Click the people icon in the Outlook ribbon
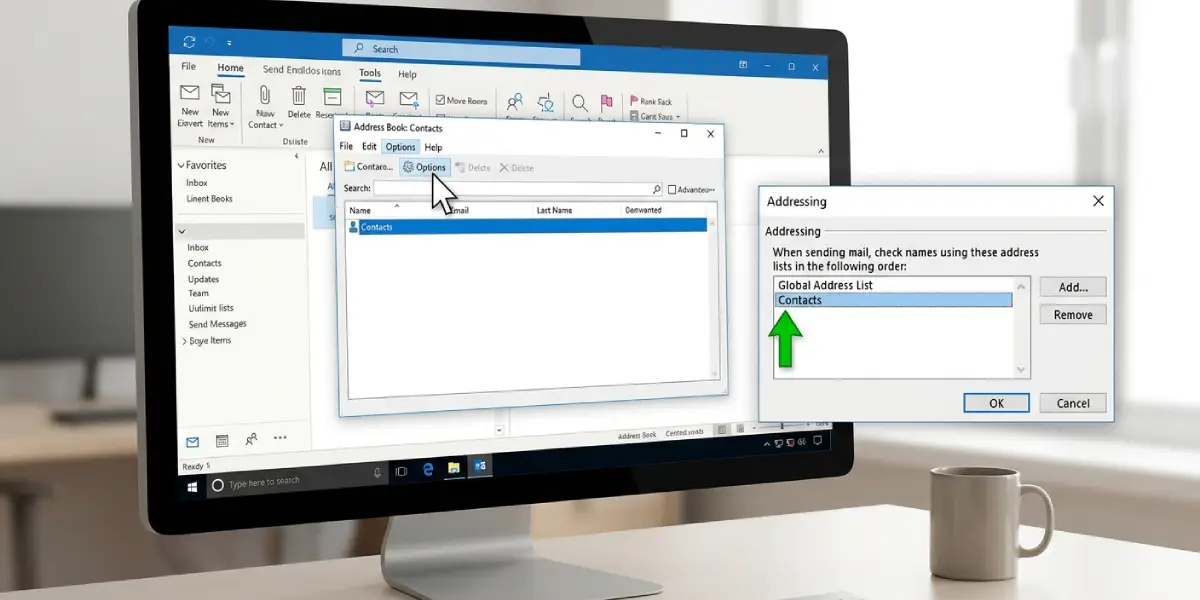 (x=514, y=102)
